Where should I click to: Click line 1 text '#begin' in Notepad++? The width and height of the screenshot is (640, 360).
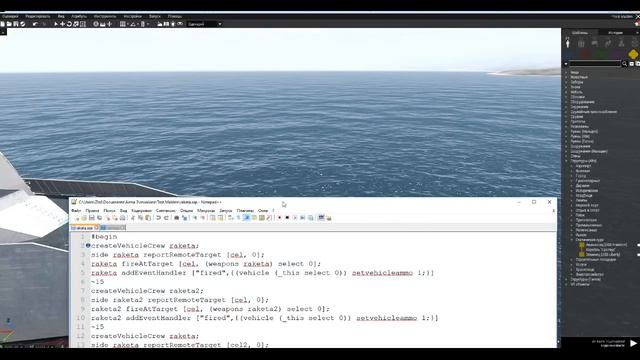tap(104, 237)
